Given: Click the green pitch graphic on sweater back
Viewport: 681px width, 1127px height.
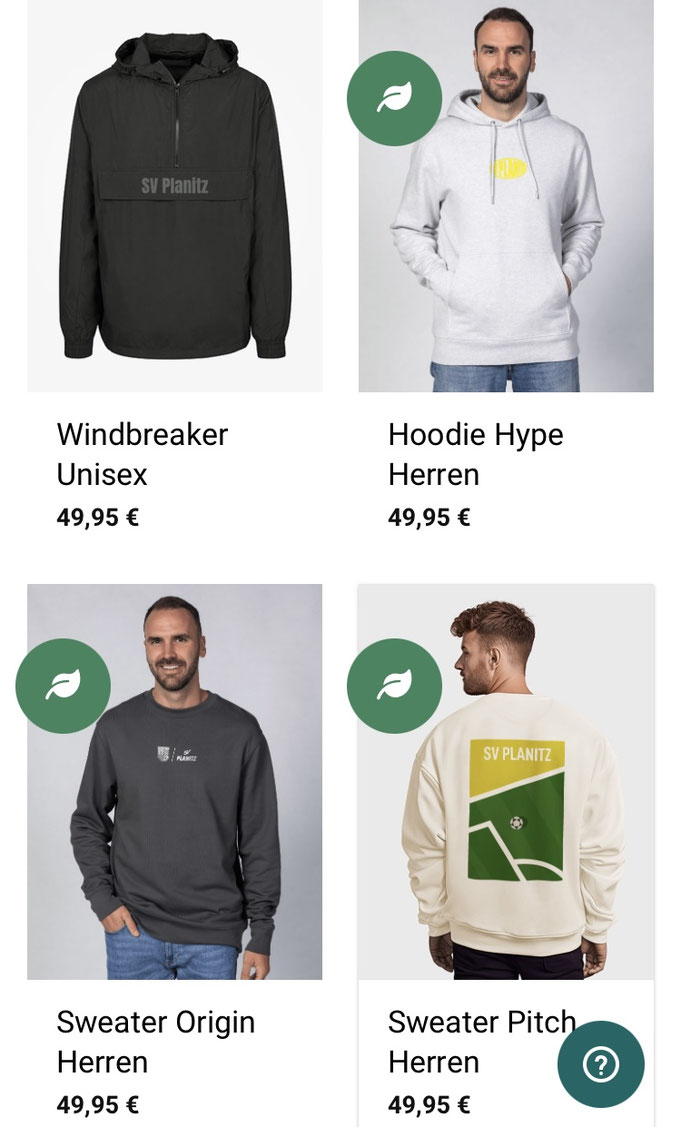Looking at the screenshot, I should click(516, 809).
